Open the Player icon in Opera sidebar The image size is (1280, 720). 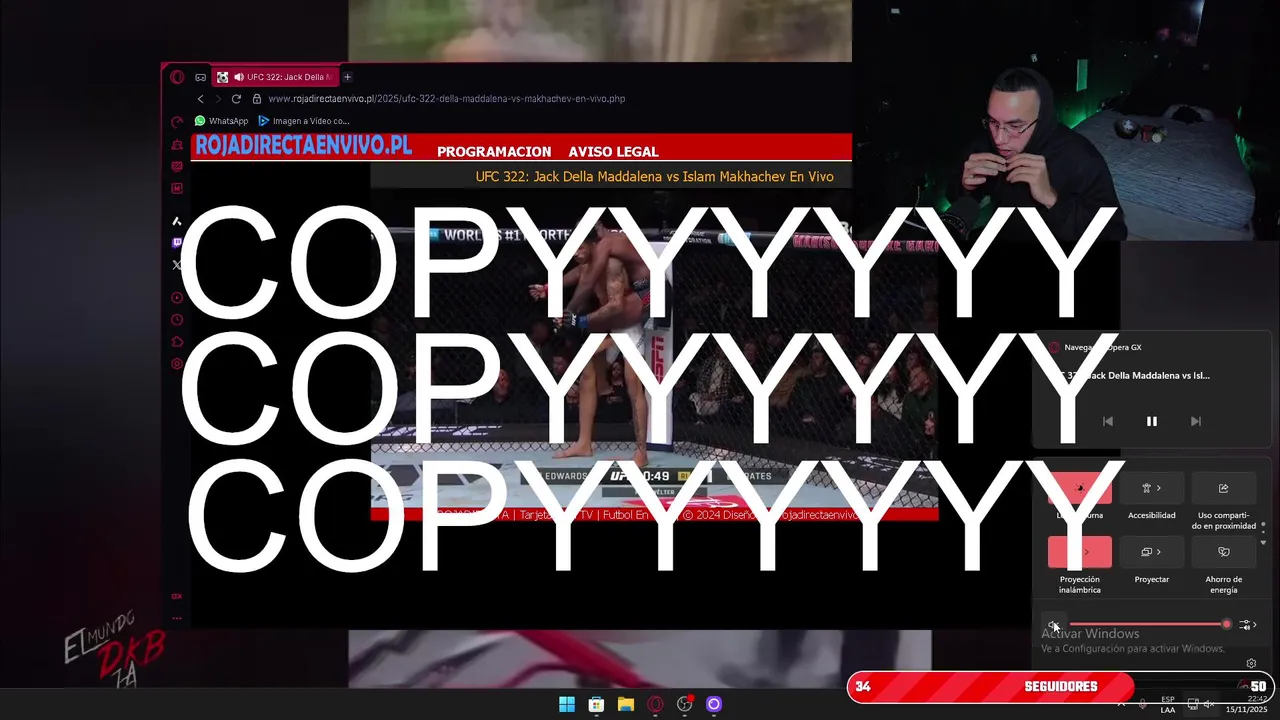177,298
